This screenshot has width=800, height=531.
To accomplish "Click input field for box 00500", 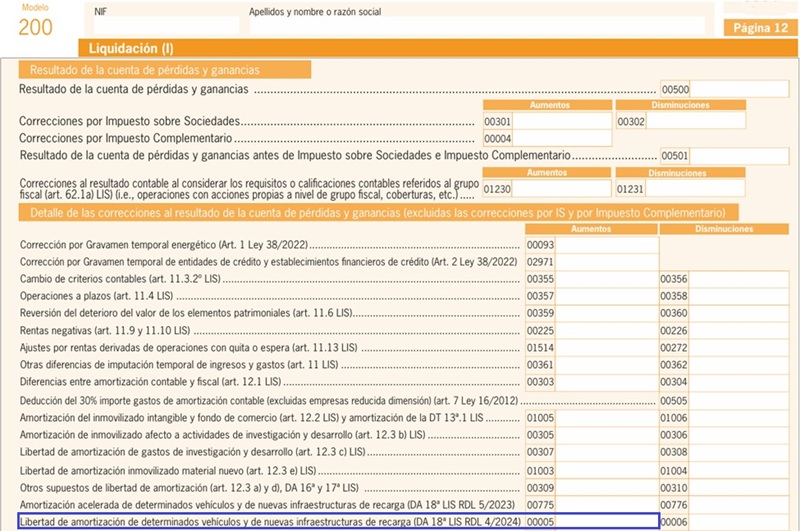I will [739, 89].
